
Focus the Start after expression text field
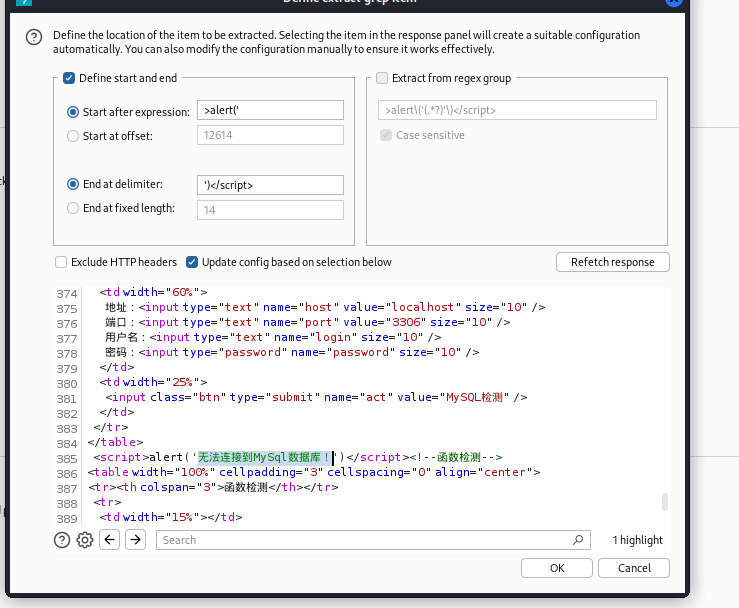click(x=270, y=111)
